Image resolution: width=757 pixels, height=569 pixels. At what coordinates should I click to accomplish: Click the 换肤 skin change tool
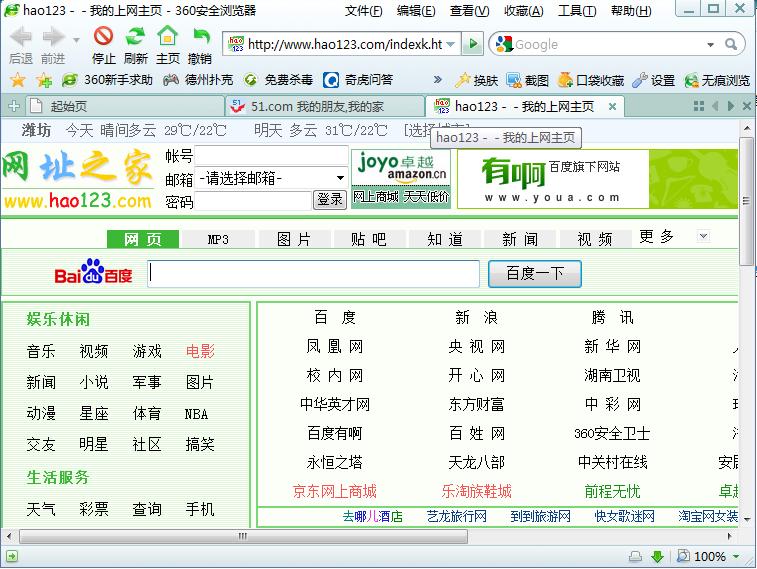[477, 80]
